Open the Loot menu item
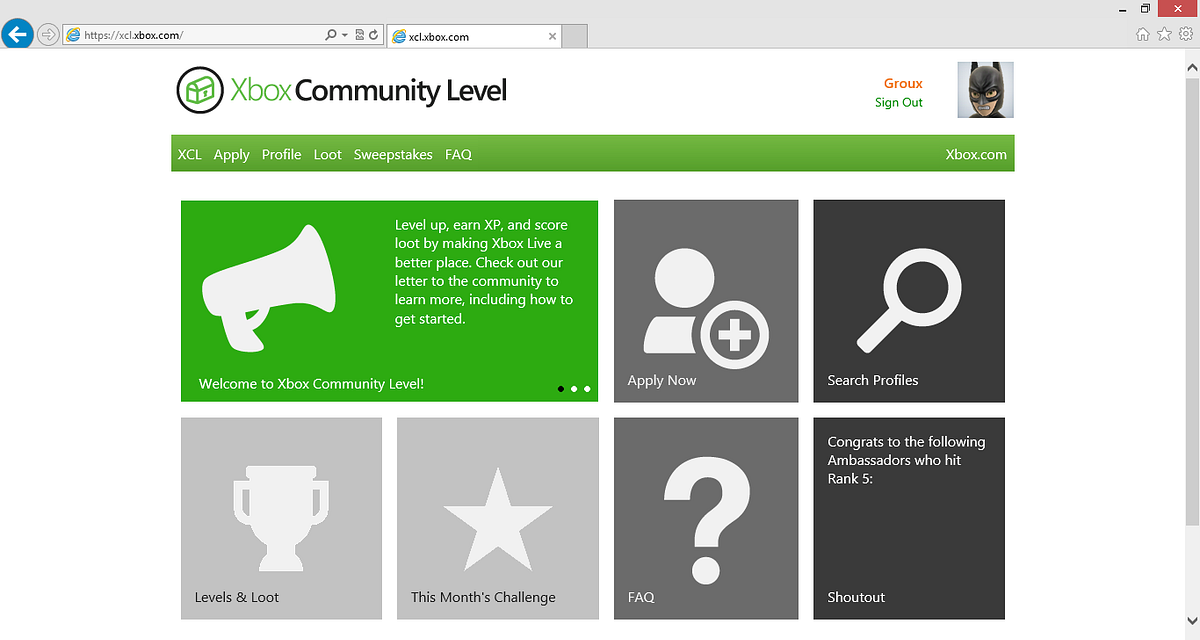Viewport: 1200px width, 640px height. point(327,154)
